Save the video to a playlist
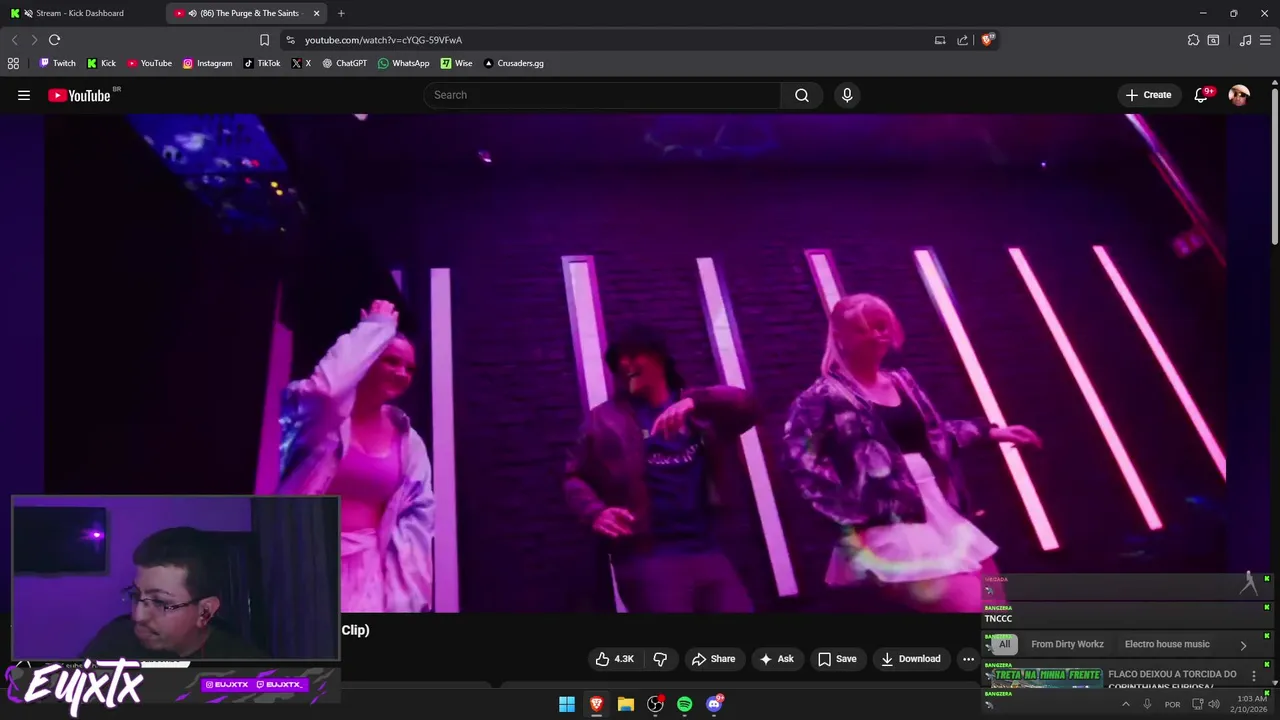The width and height of the screenshot is (1280, 720). point(837,659)
